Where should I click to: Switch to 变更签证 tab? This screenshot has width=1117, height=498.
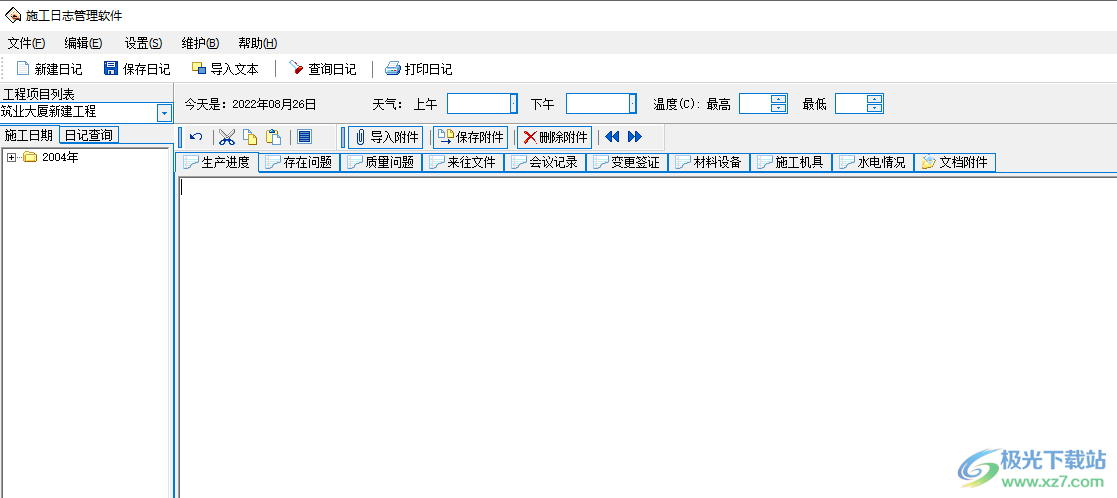[x=627, y=162]
